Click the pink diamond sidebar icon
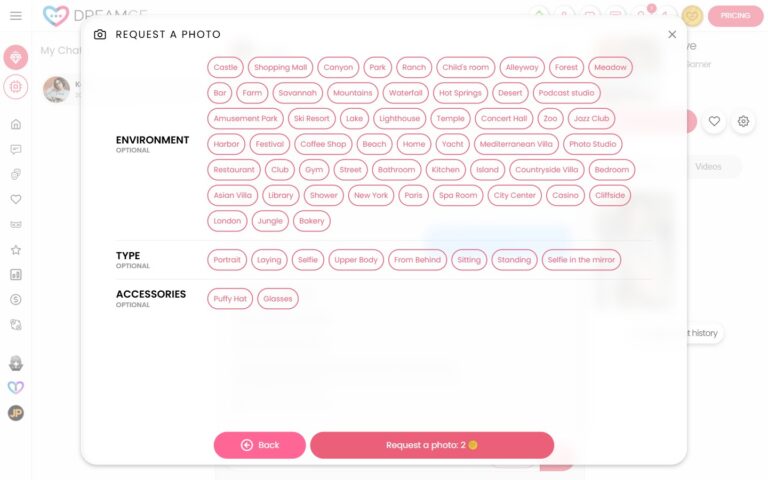Screen dimensions: 768x480 pos(16,57)
